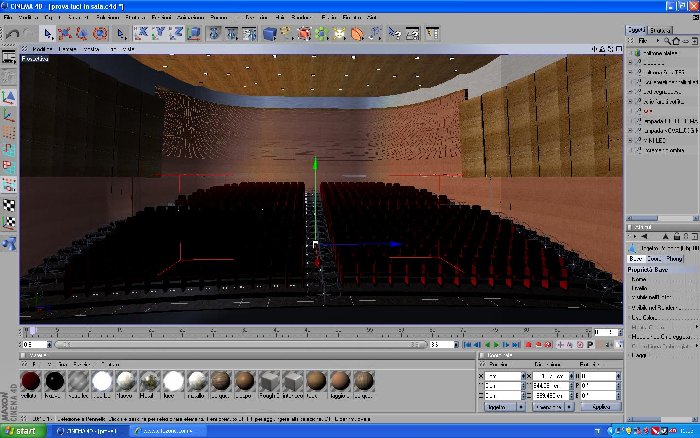Play the animation forward
The height and width of the screenshot is (438, 700).
tap(496, 345)
